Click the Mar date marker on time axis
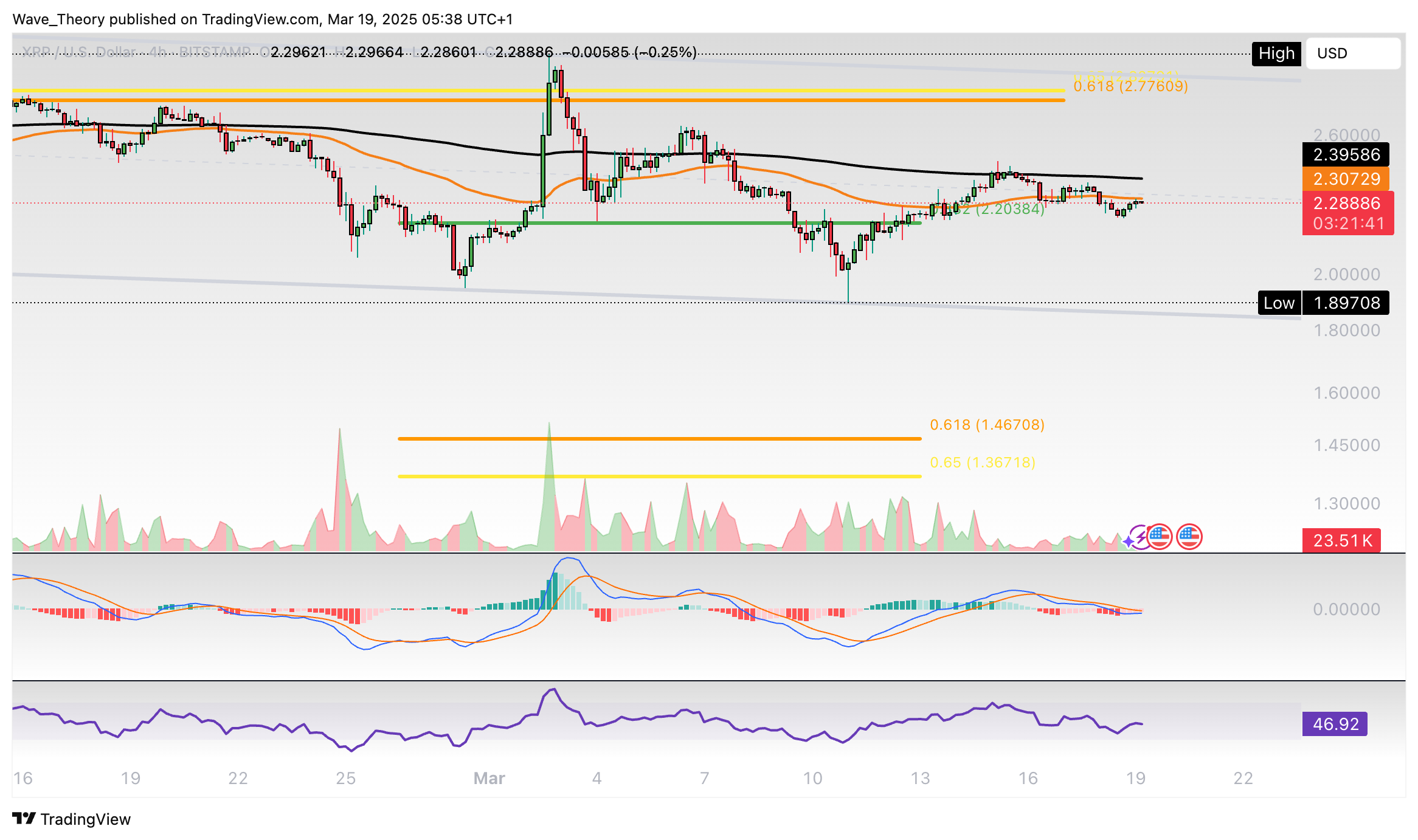Image resolution: width=1418 pixels, height=840 pixels. click(489, 778)
